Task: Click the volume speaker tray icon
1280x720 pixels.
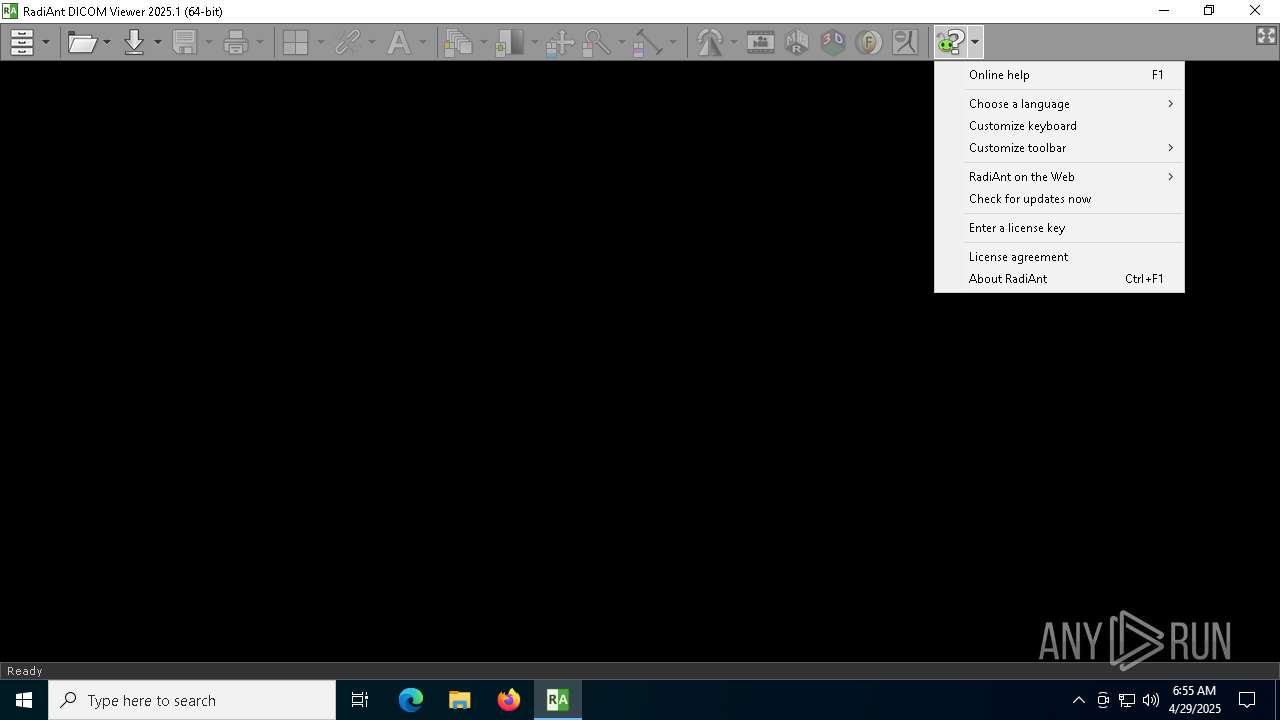Action: point(1151,700)
